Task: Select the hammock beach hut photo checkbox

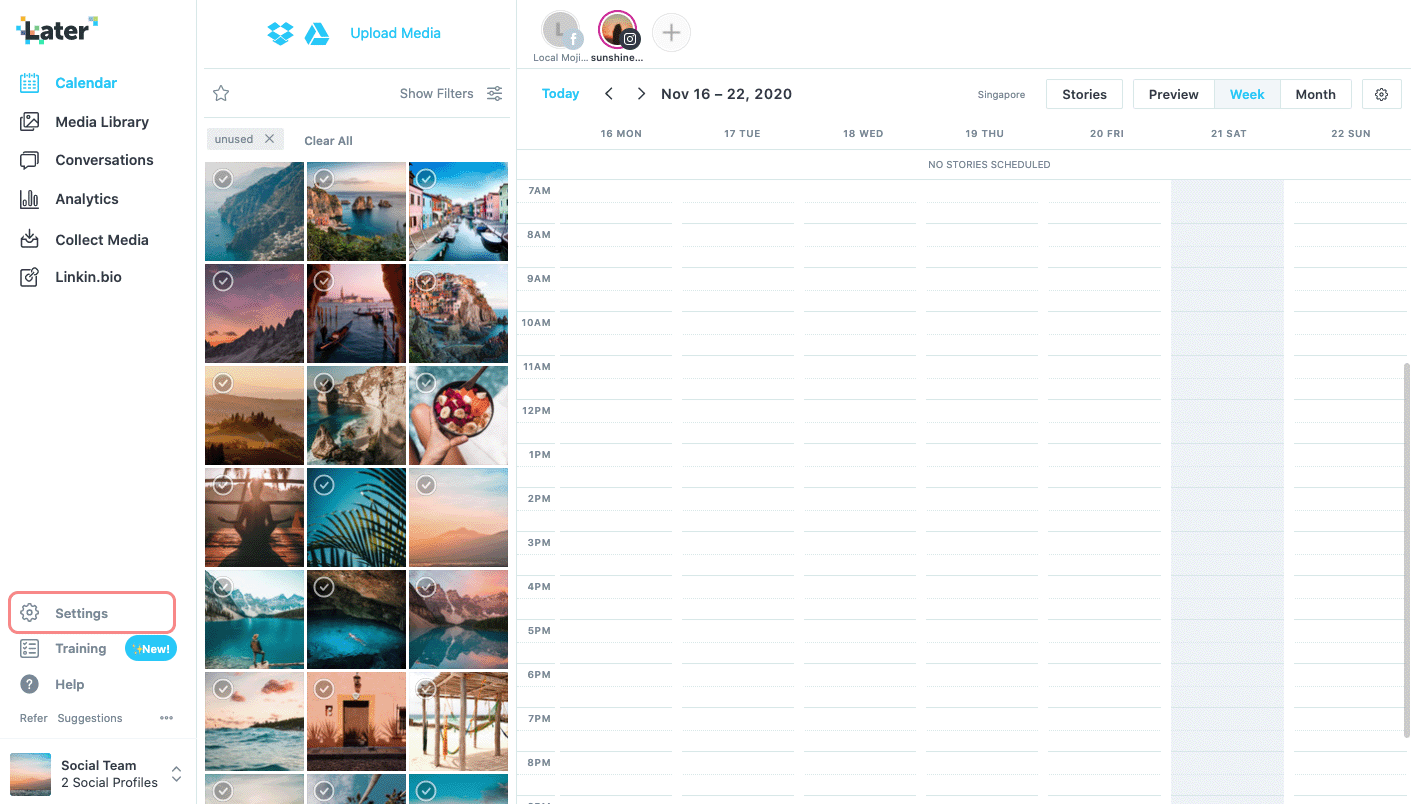Action: (x=426, y=688)
